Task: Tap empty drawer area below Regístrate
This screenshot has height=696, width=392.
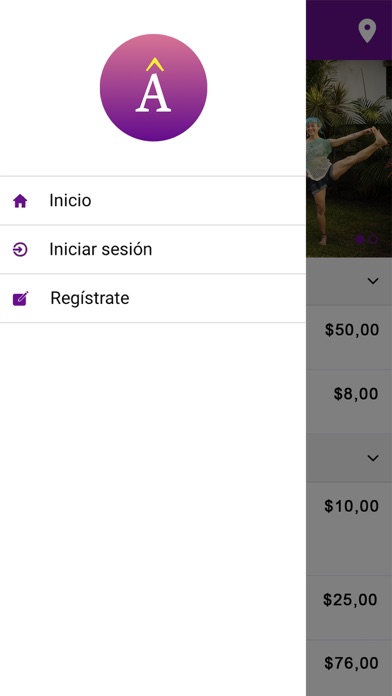Action: click(153, 509)
